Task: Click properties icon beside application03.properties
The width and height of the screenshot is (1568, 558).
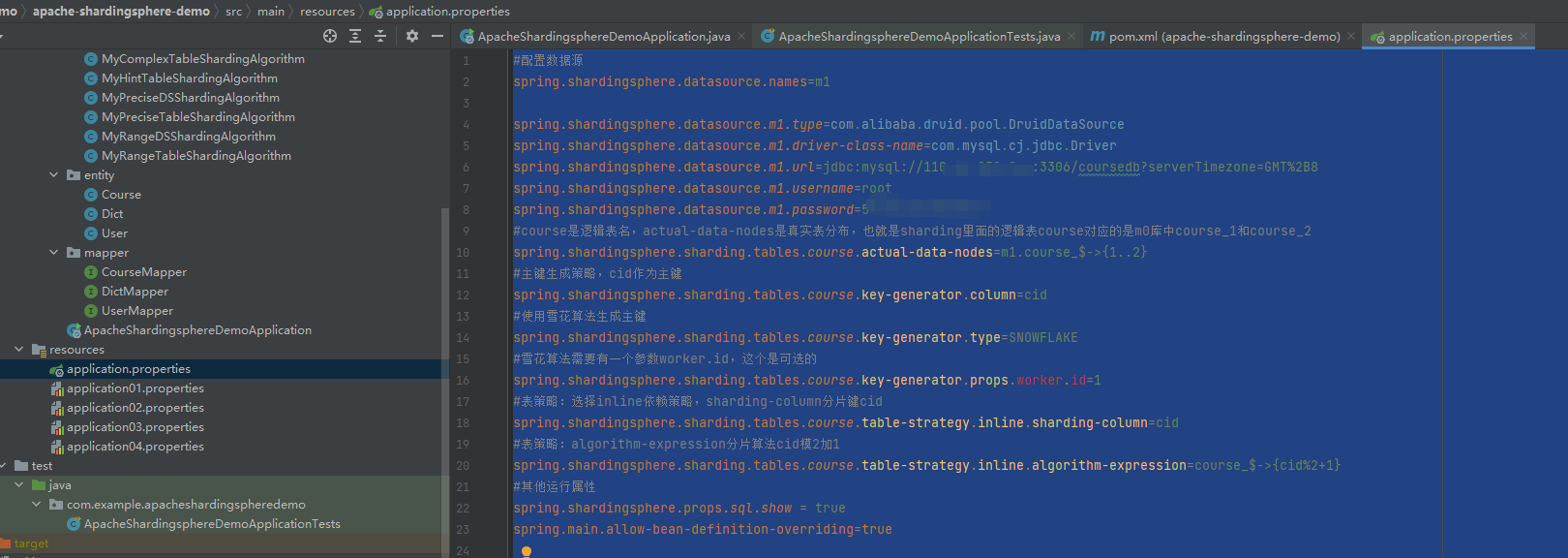Action: click(56, 427)
